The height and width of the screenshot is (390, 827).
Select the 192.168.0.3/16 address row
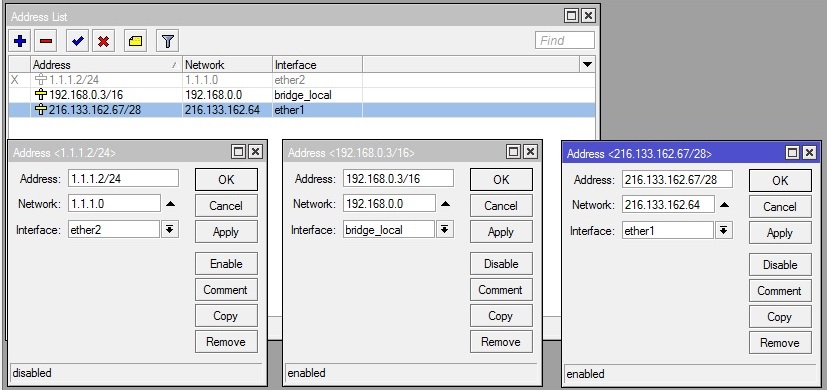pyautogui.click(x=302, y=95)
